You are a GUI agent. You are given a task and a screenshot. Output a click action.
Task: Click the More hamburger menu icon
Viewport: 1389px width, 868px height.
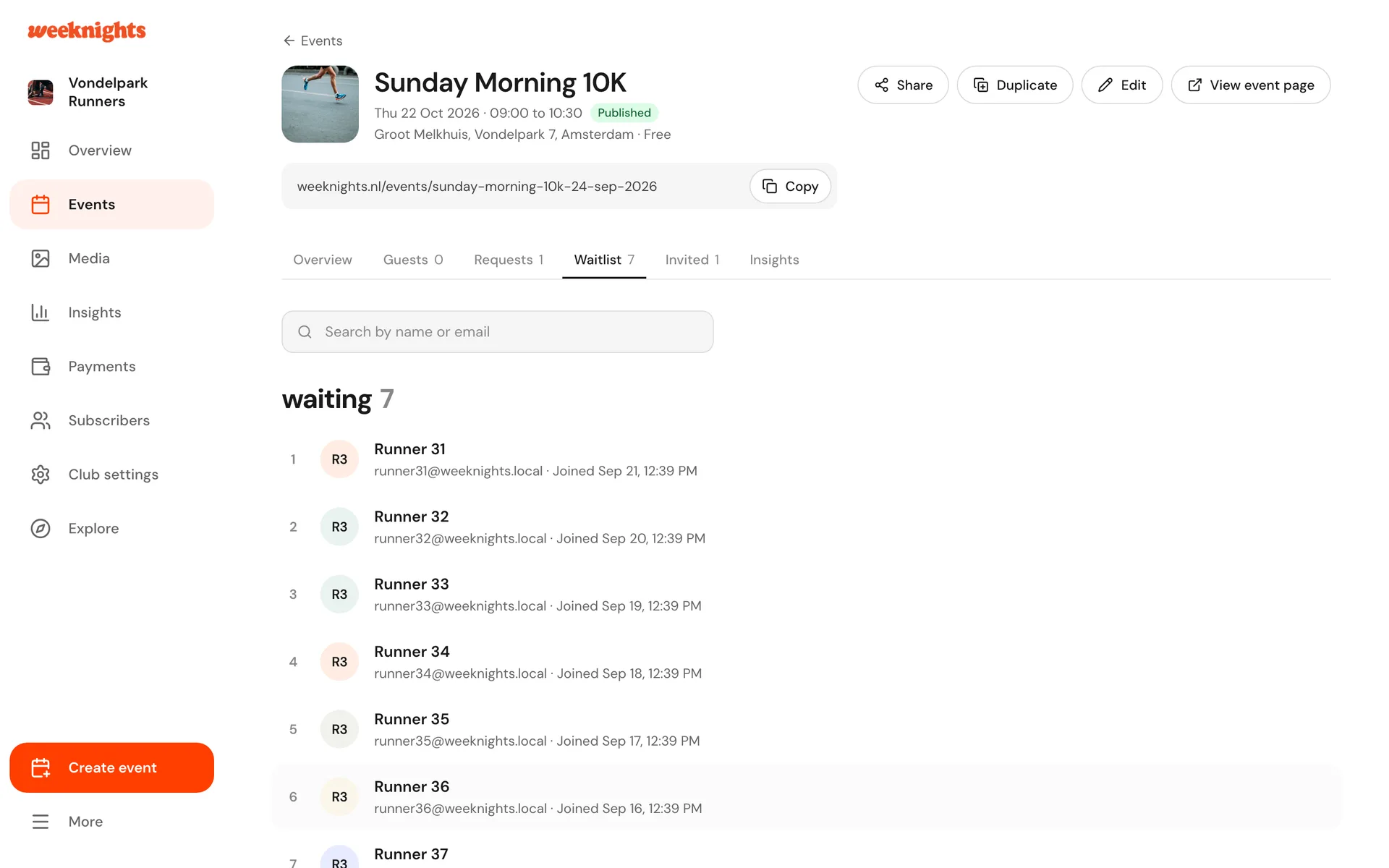click(x=41, y=822)
